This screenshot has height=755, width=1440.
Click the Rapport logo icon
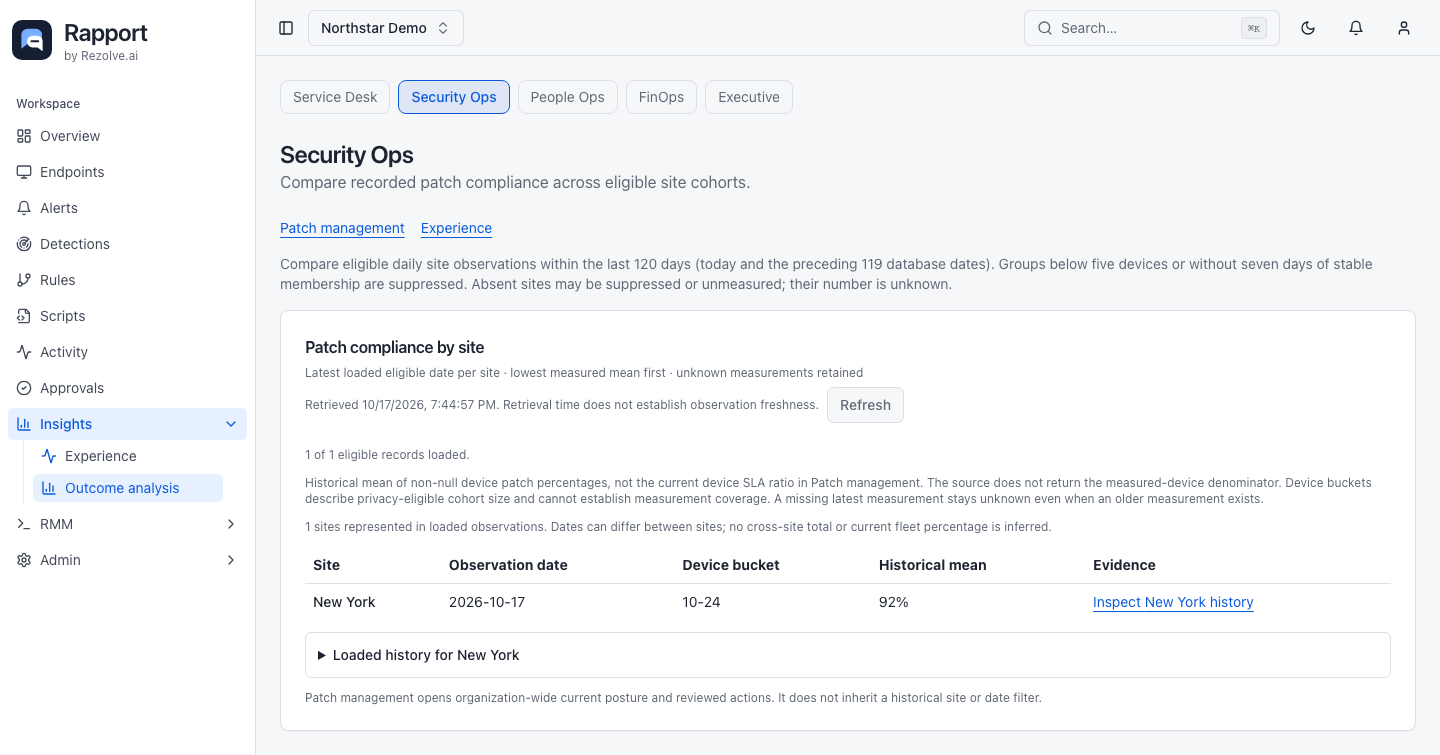tap(32, 40)
